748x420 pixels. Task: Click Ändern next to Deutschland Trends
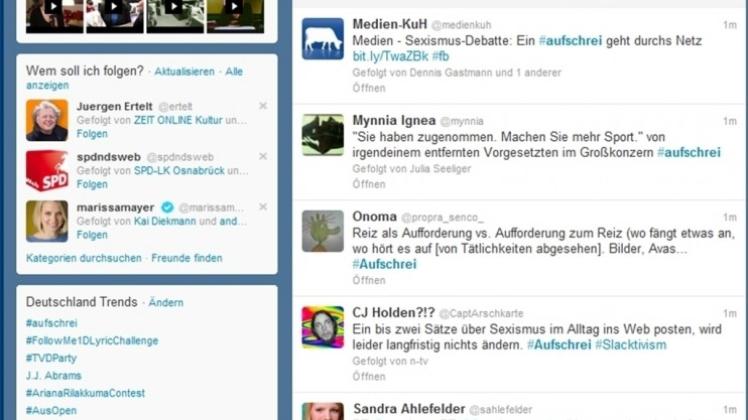pos(166,303)
